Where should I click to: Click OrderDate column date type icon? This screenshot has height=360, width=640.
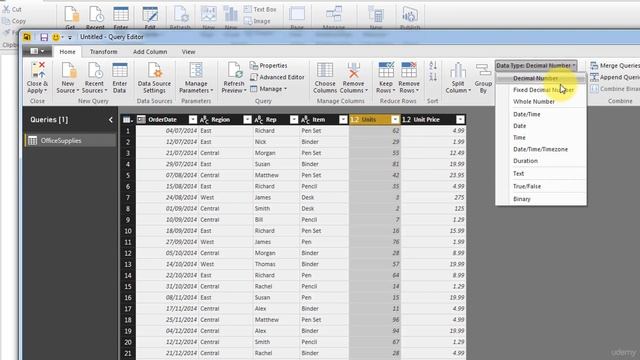click(x=141, y=119)
